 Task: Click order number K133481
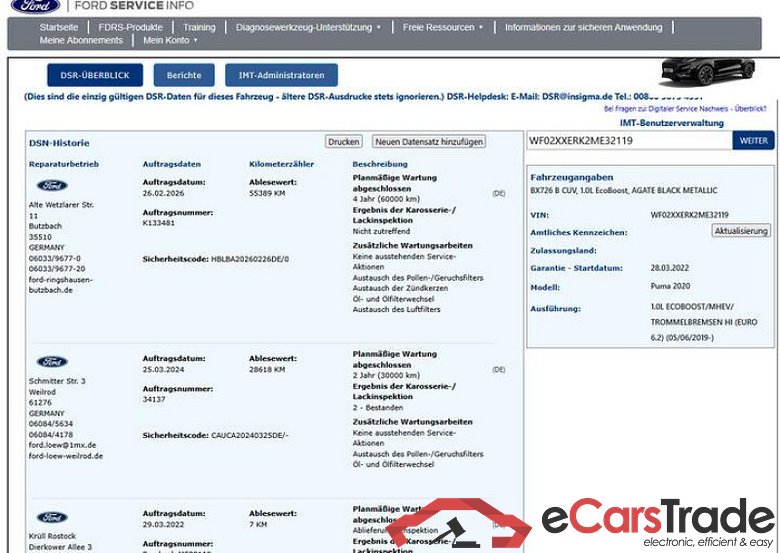159,223
